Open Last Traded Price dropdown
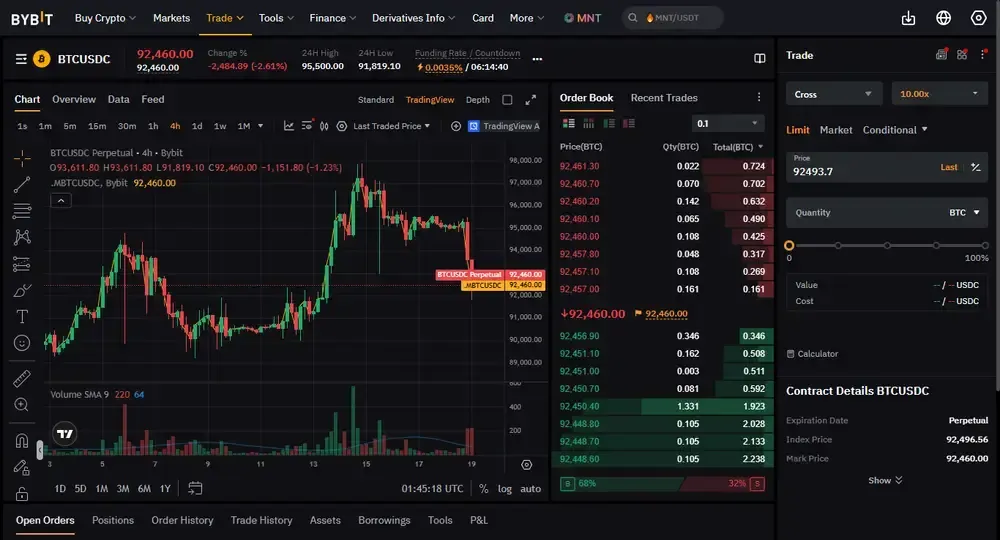This screenshot has width=1000, height=540. [392, 126]
